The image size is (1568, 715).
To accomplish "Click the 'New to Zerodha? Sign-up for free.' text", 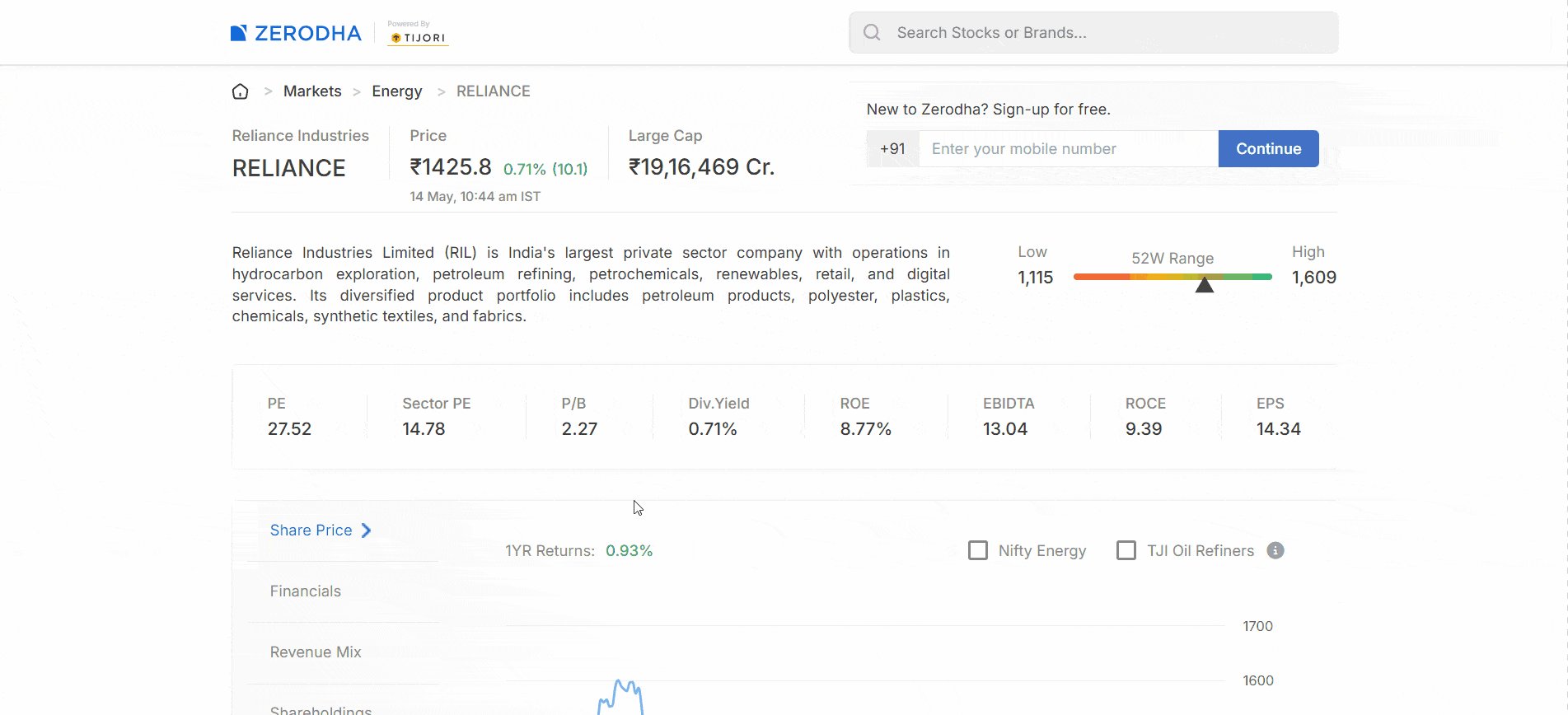I will pyautogui.click(x=989, y=110).
